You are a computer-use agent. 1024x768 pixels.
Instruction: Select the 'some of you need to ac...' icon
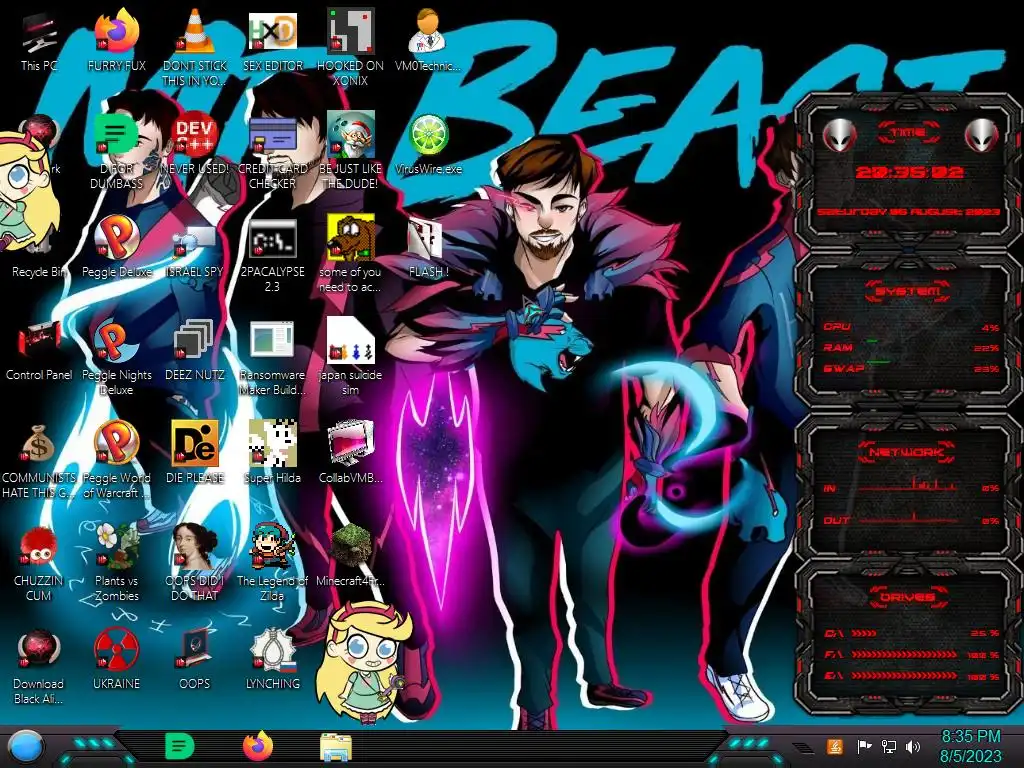click(350, 238)
